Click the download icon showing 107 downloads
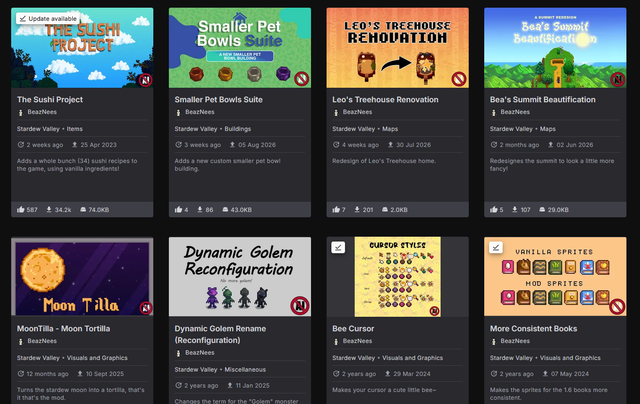 [x=515, y=209]
